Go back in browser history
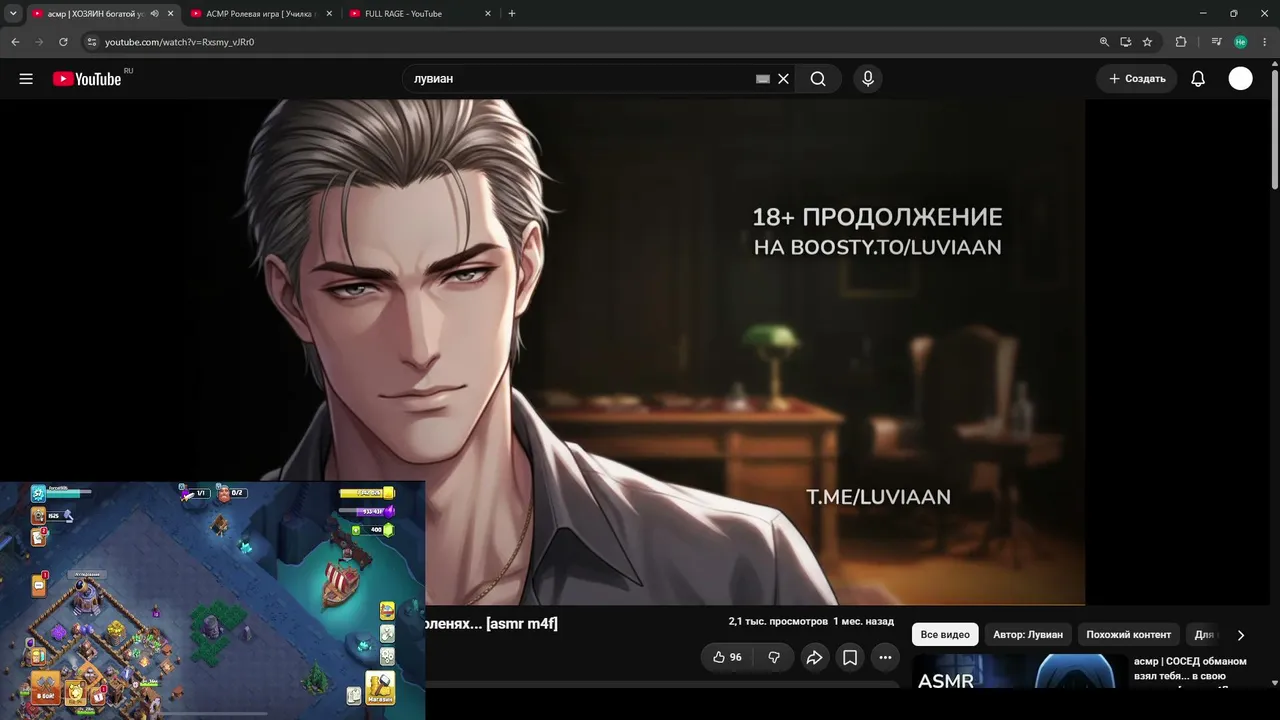 click(15, 42)
